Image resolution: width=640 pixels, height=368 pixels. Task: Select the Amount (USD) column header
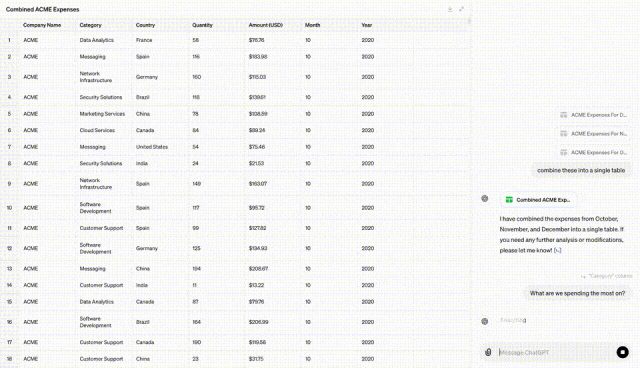tap(265, 25)
